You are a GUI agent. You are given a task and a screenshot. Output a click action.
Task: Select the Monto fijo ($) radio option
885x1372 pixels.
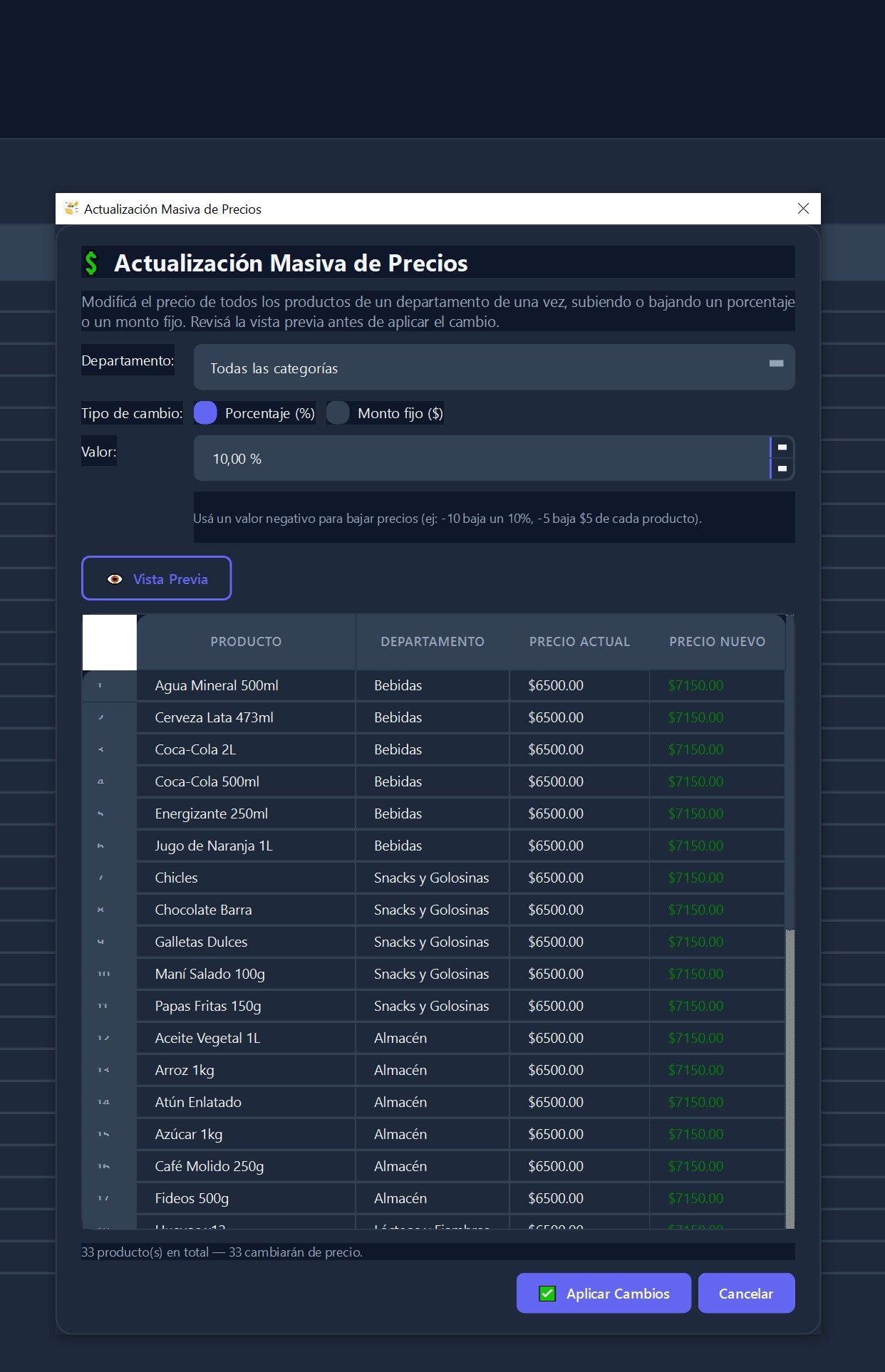point(385,413)
